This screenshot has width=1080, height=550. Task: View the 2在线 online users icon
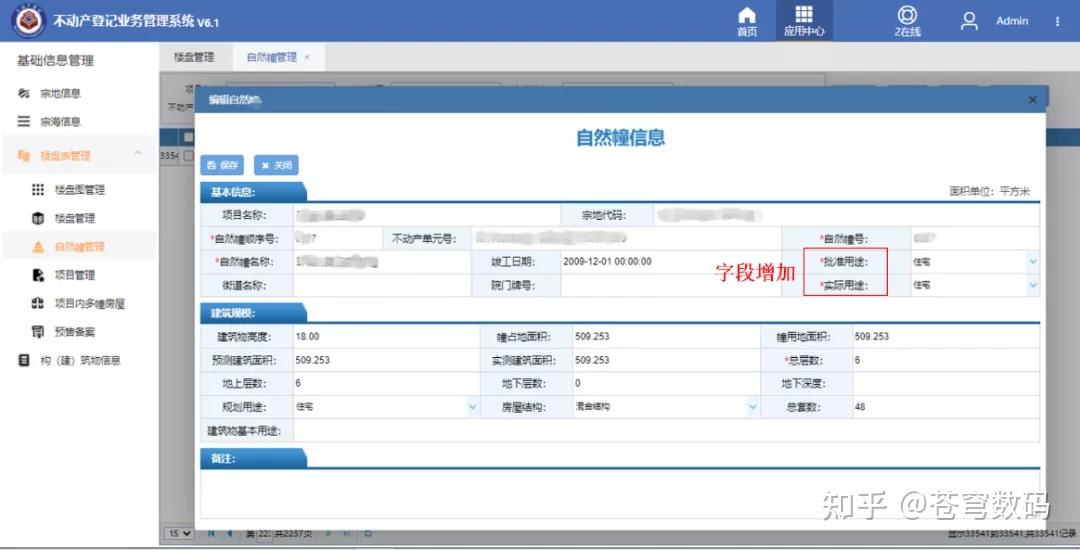(907, 21)
